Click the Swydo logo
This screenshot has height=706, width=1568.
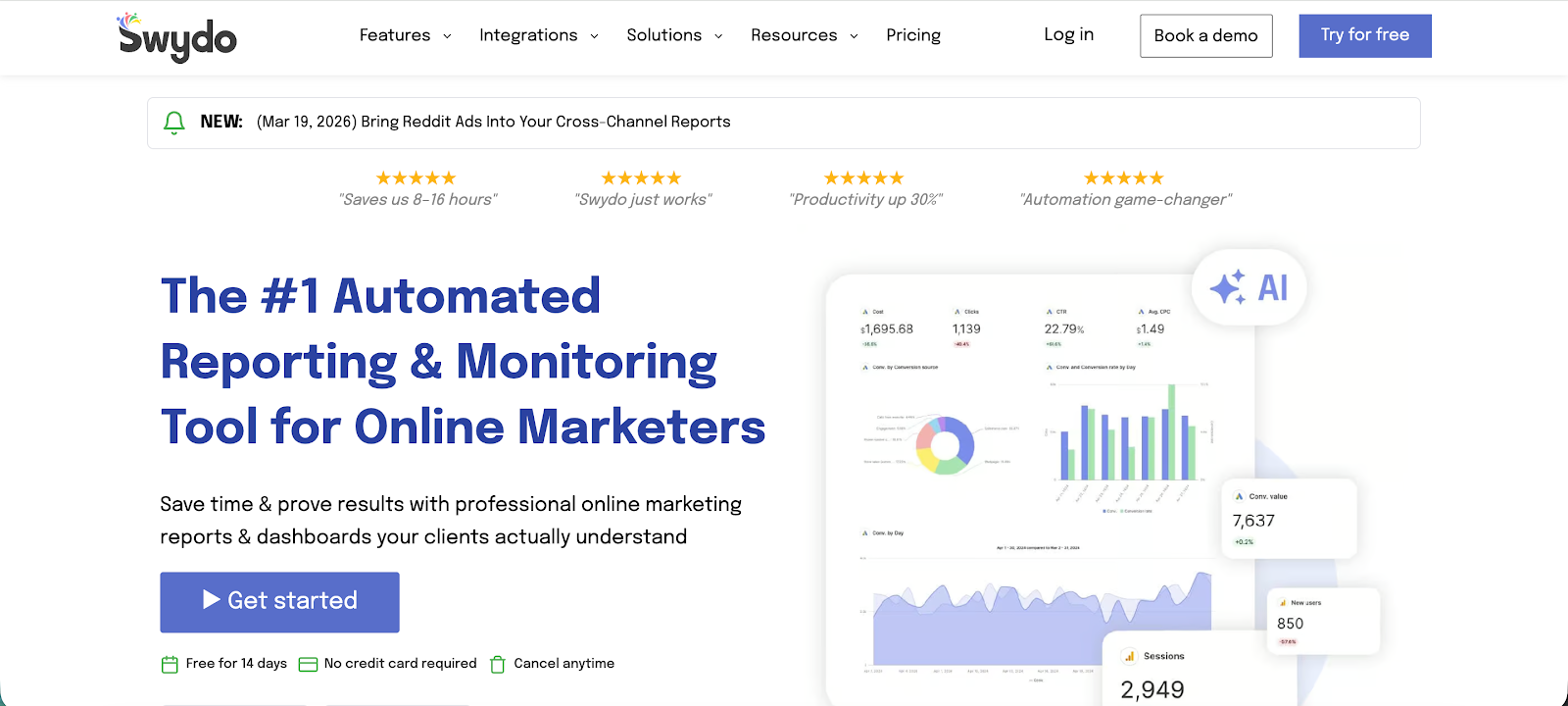coord(177,37)
